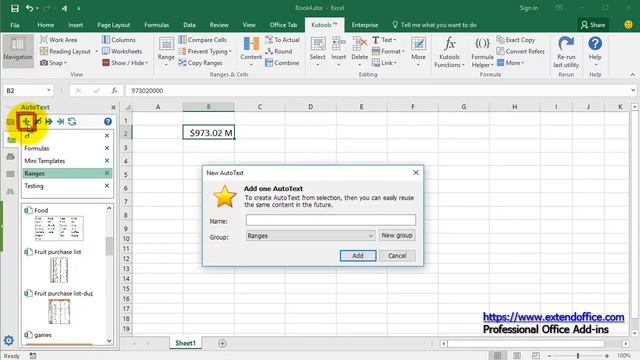640x360 pixels.
Task: Click Sign in
Action: [529, 8]
